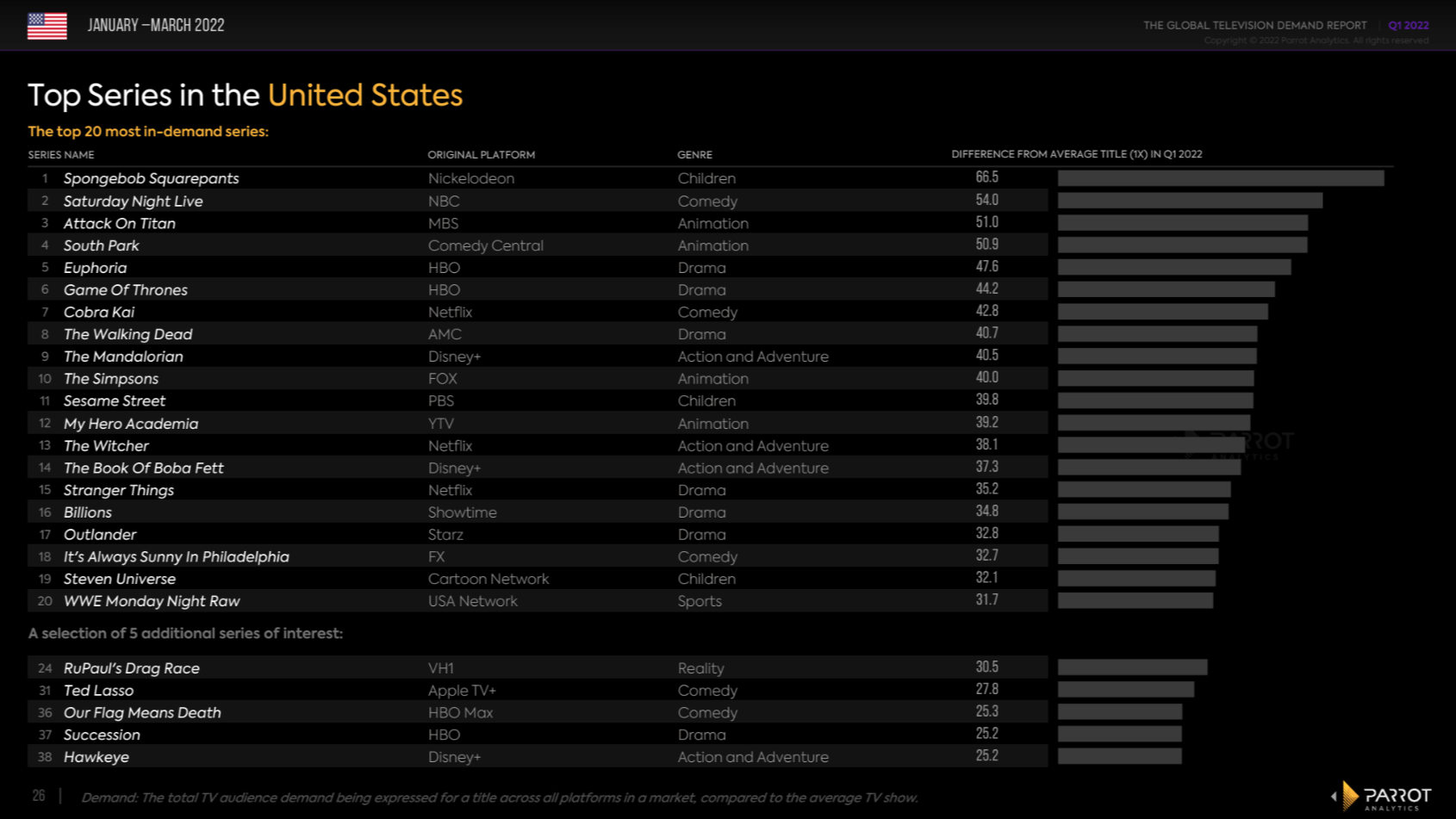Select 'Sesame Street' series name

pos(115,400)
